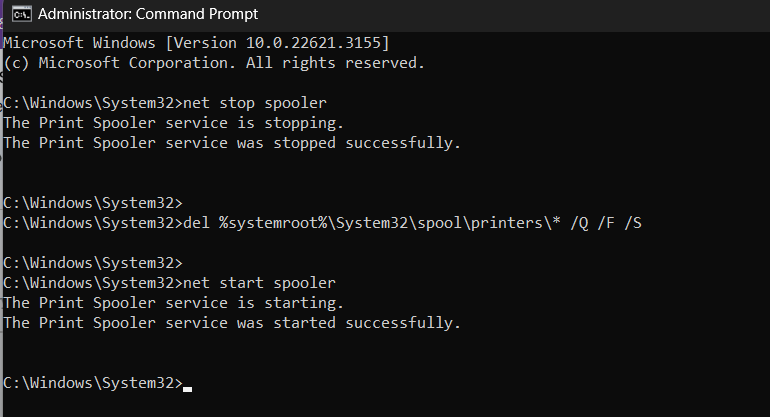Click the /Q switch in the del command
The width and height of the screenshot is (770, 417).
pyautogui.click(x=579, y=223)
